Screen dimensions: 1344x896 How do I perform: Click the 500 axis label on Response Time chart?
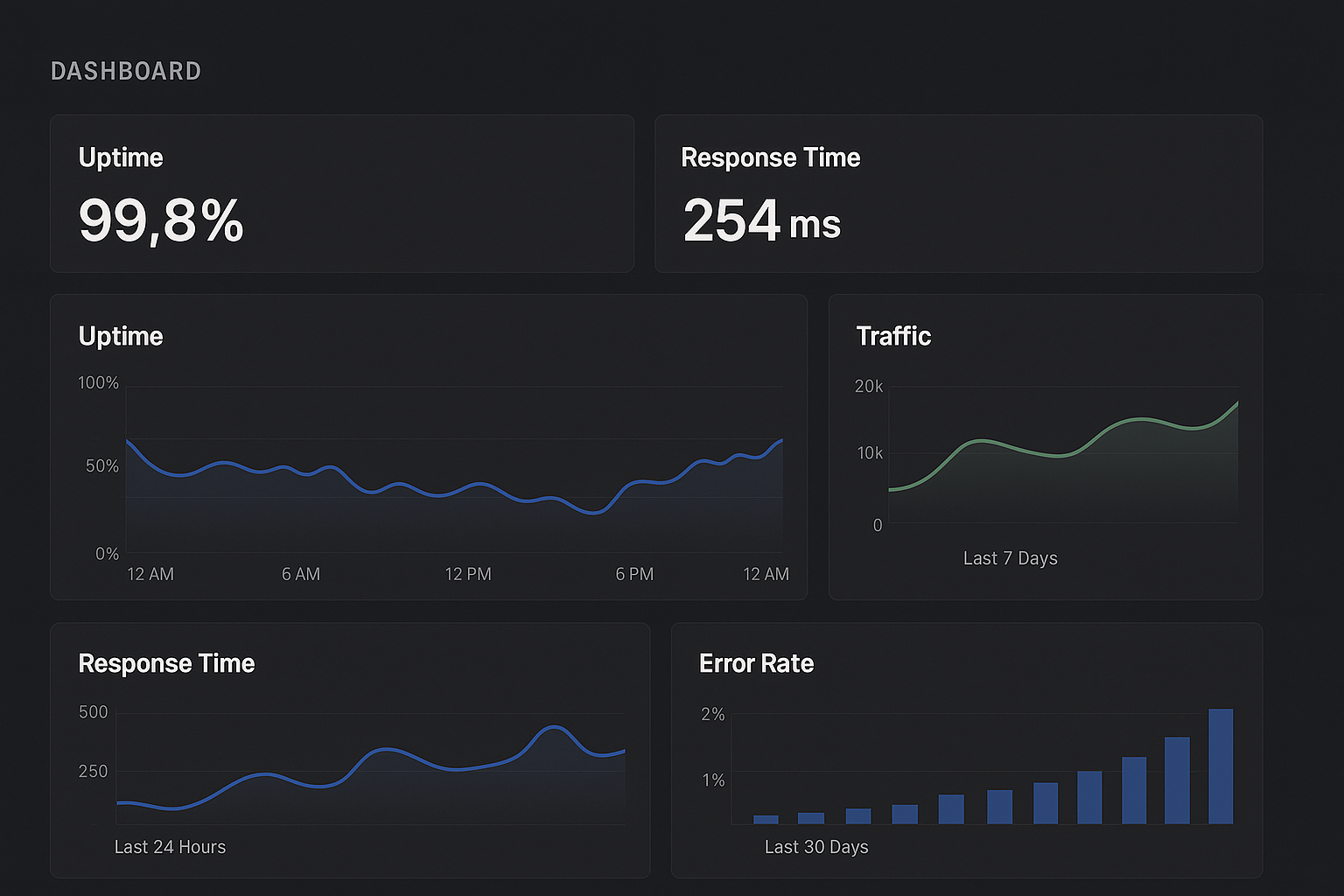pyautogui.click(x=94, y=712)
